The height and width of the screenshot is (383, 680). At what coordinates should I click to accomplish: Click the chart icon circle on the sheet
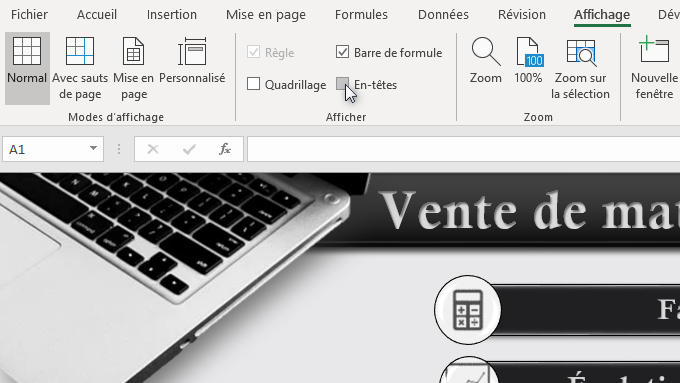click(469, 370)
